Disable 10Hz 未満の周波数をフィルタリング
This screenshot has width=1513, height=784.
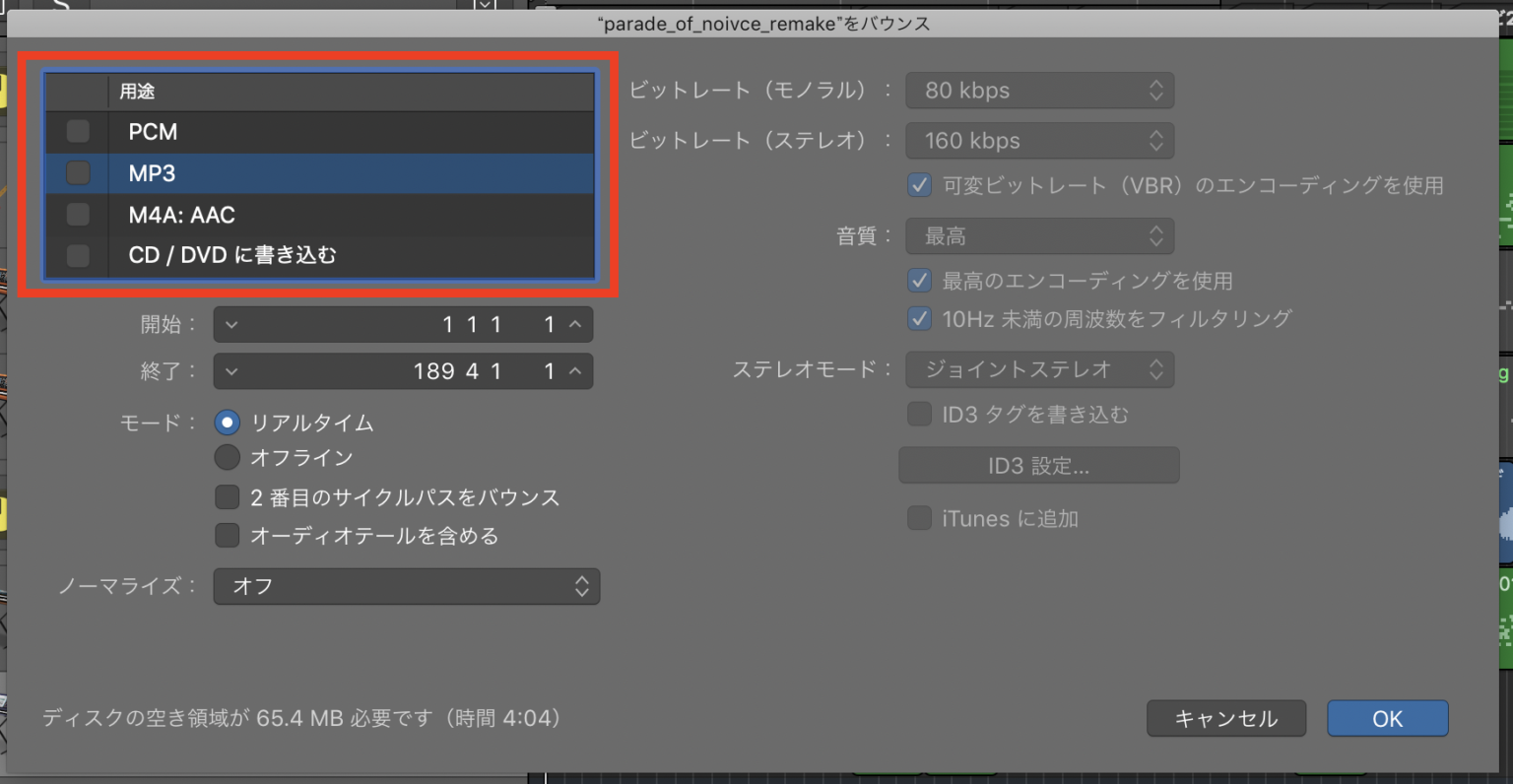pos(919,318)
